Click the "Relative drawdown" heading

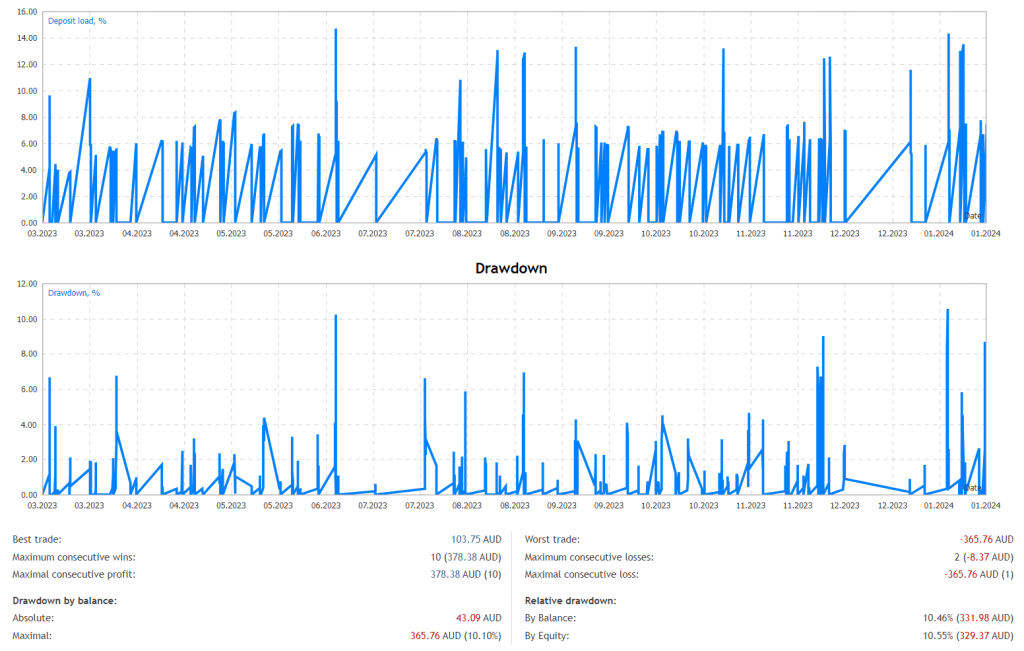click(571, 598)
